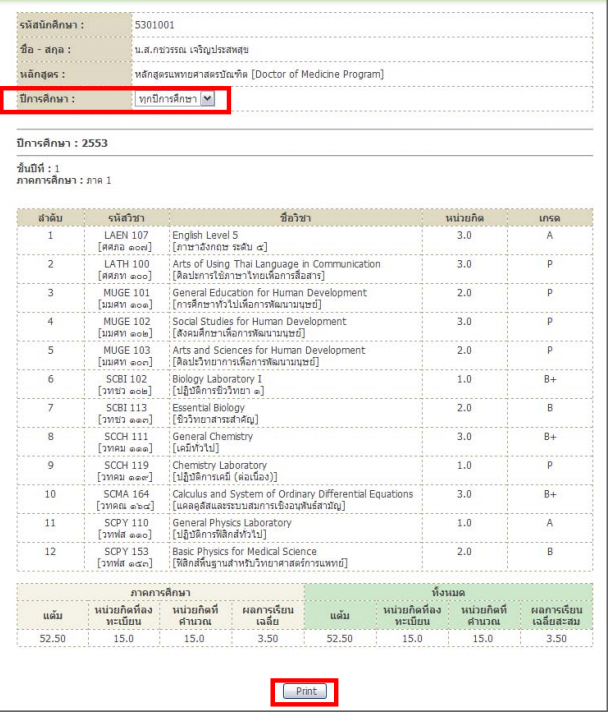Click the academic year heading 2553
Image resolution: width=608 pixels, height=714 pixels.
pyautogui.click(x=62, y=143)
